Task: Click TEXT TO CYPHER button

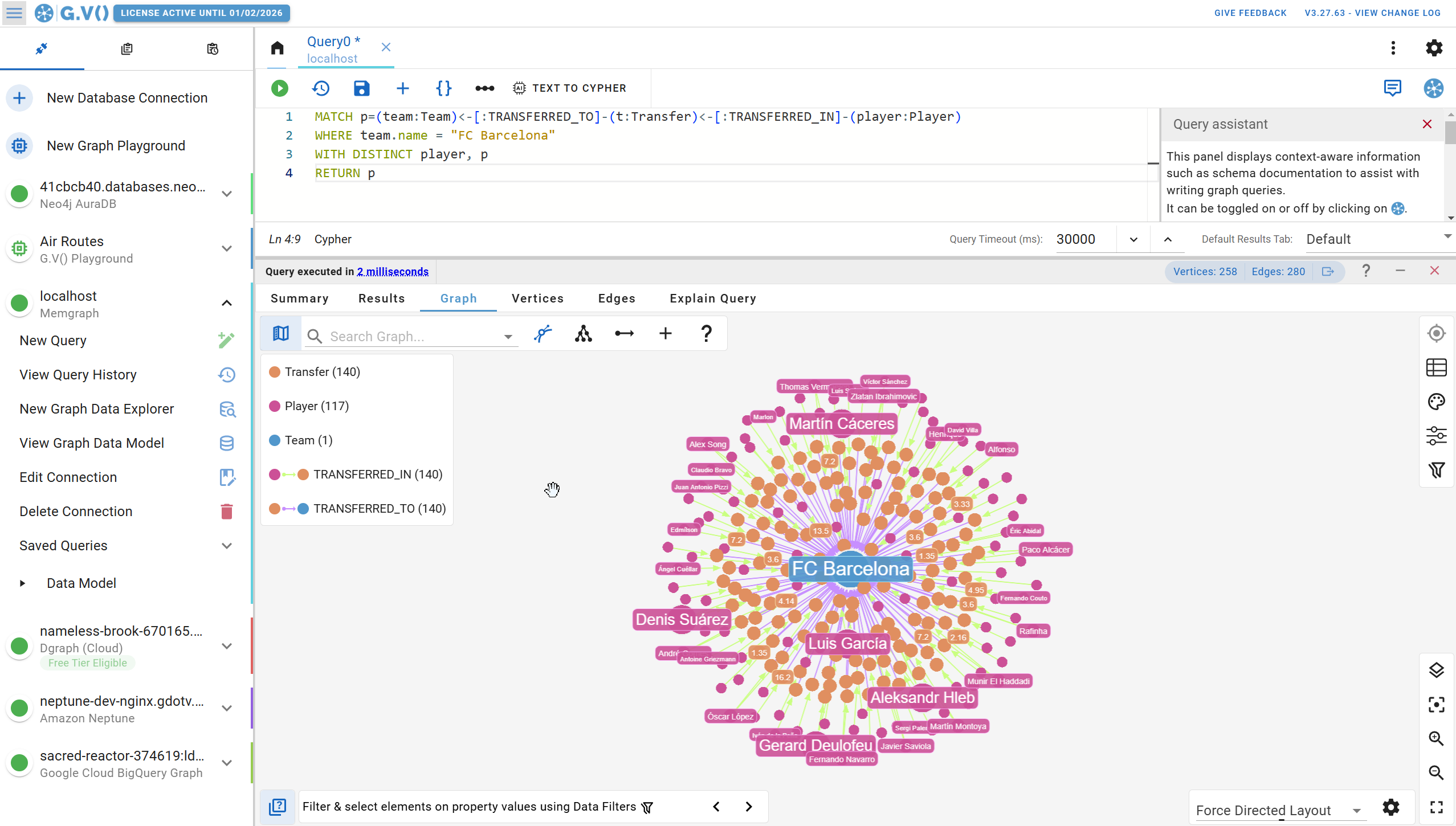Action: click(569, 88)
